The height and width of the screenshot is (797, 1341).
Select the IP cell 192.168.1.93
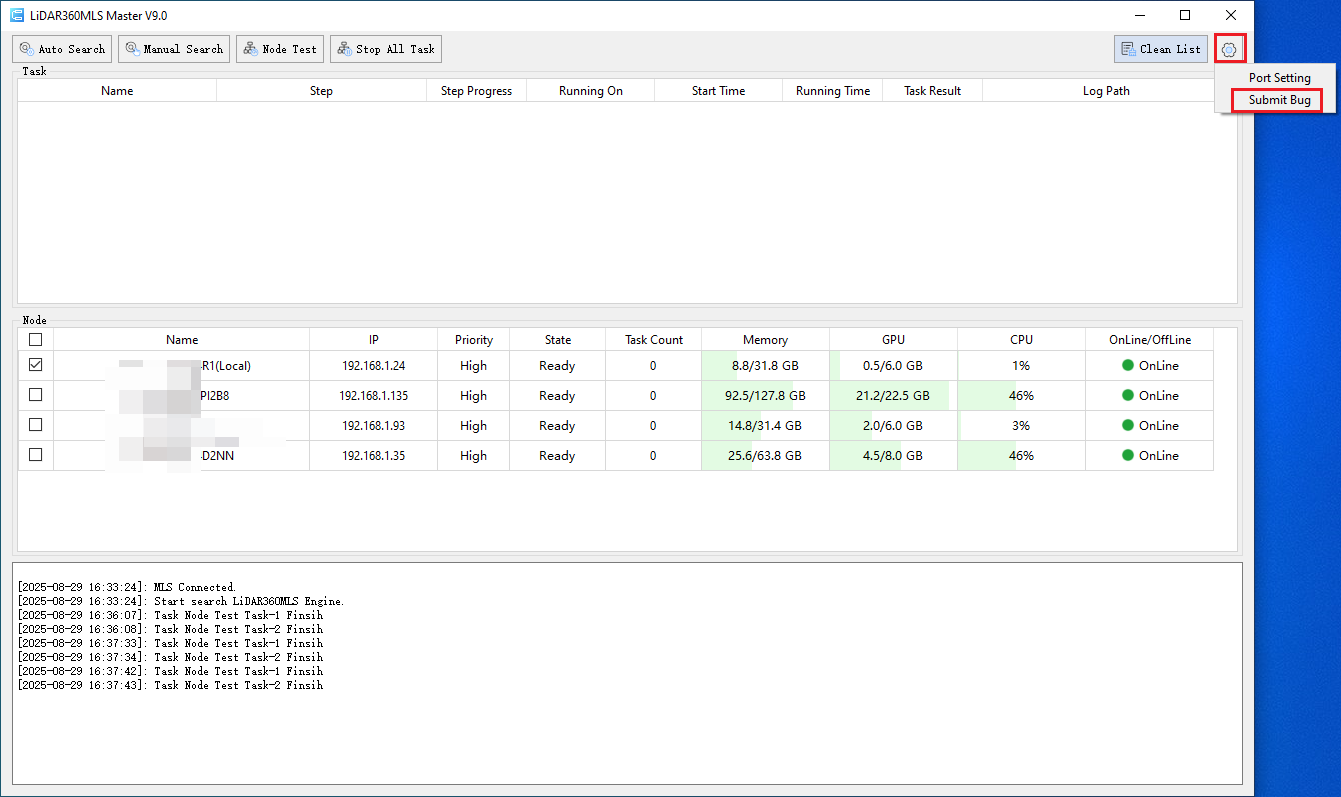(x=373, y=426)
